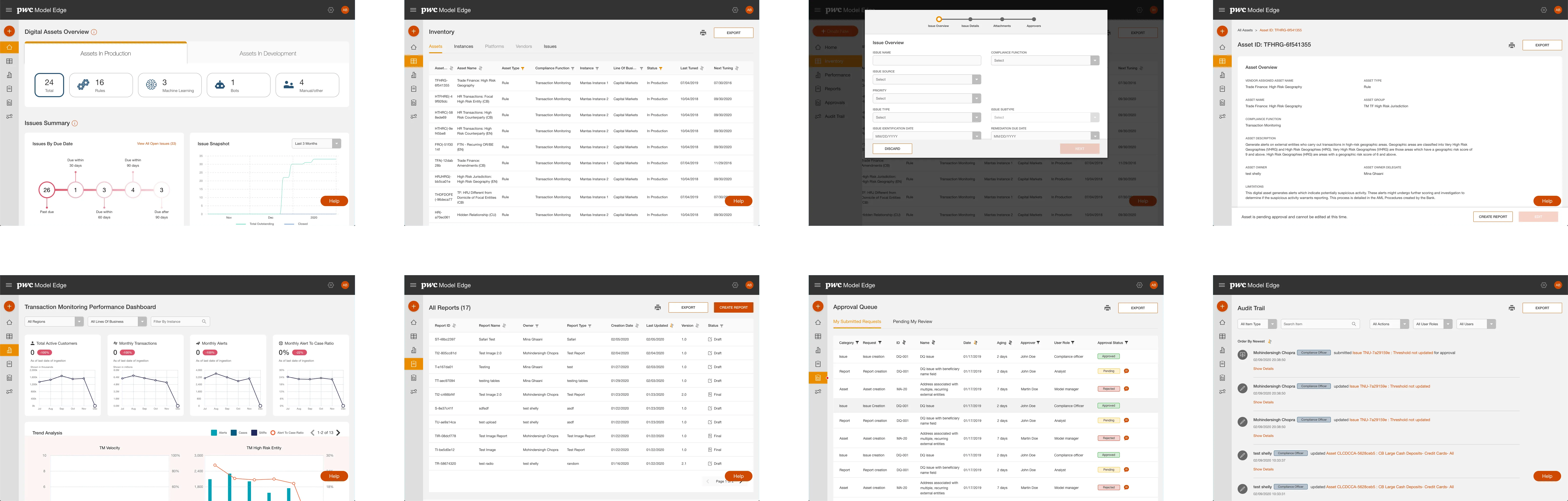Open the All Lines Of Business dropdown

click(x=118, y=322)
